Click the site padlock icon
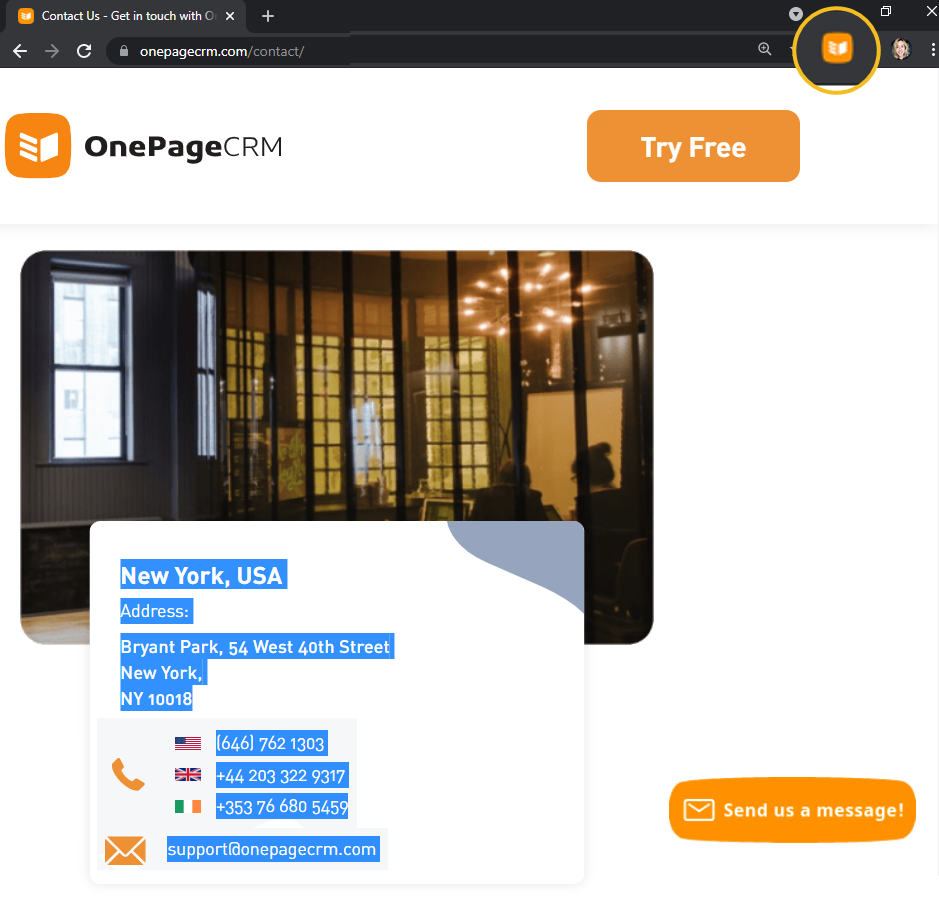 coord(123,51)
